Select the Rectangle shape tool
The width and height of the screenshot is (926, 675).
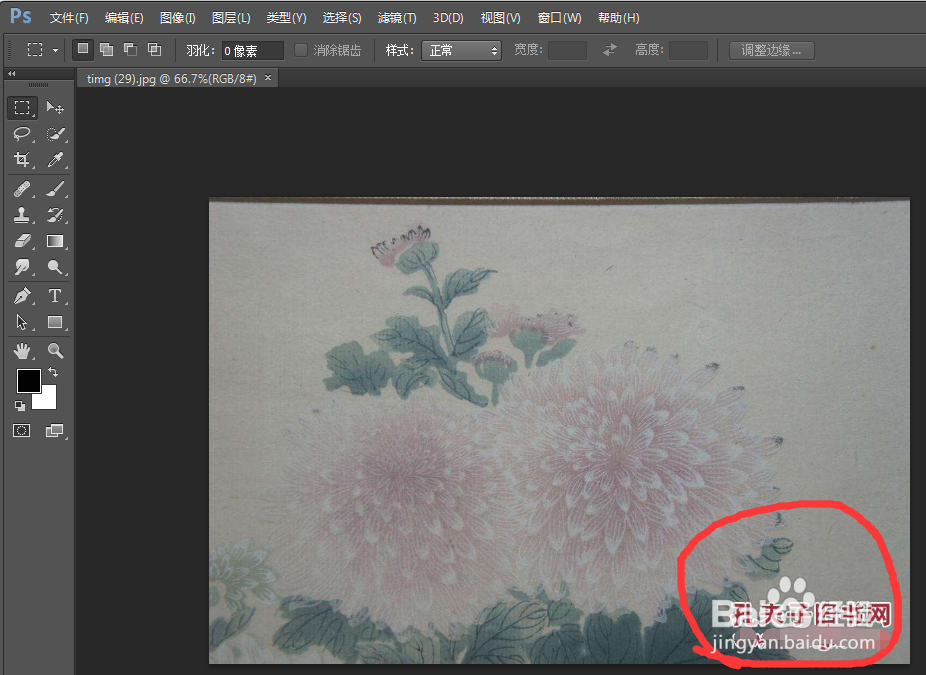(x=55, y=322)
